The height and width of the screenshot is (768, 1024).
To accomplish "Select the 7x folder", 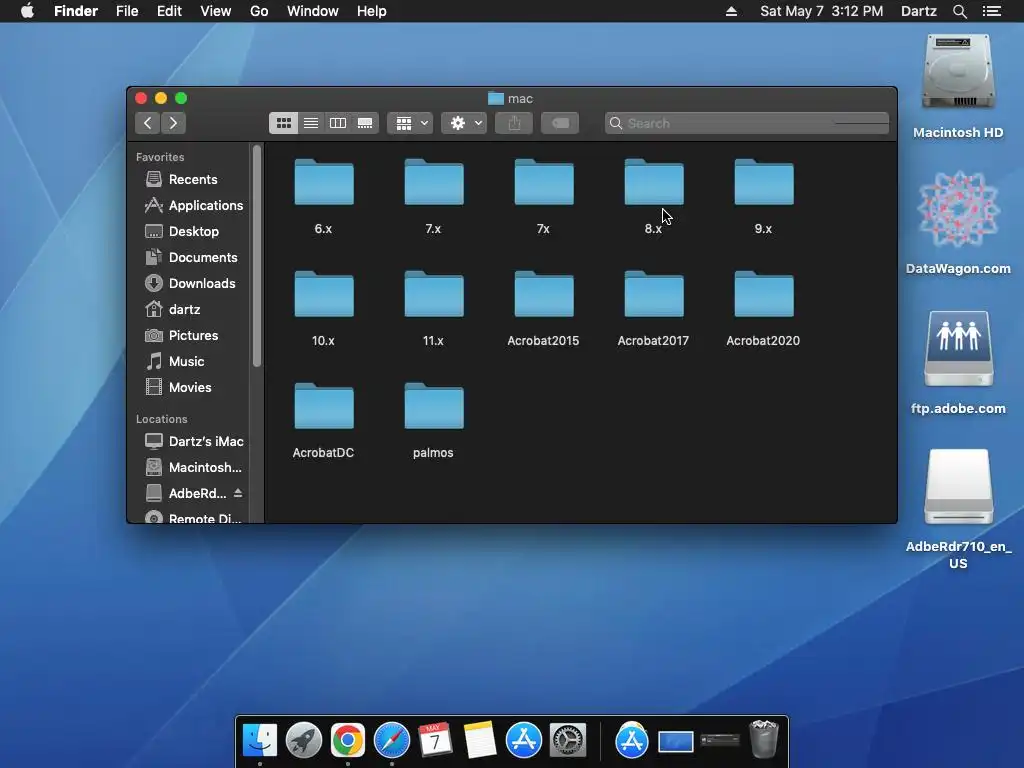I will click(x=544, y=183).
